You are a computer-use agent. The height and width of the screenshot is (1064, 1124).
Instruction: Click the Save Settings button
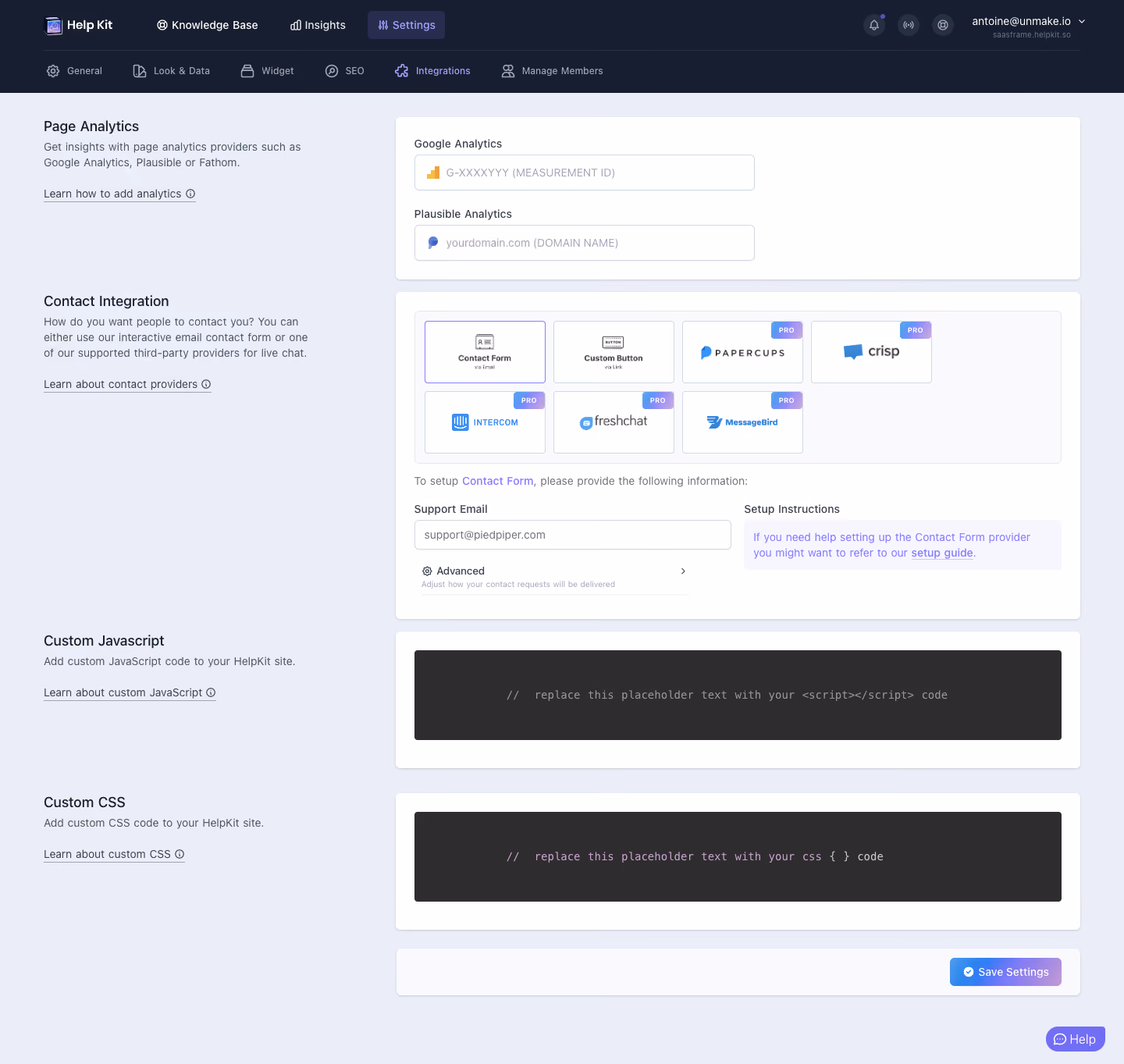(1005, 972)
